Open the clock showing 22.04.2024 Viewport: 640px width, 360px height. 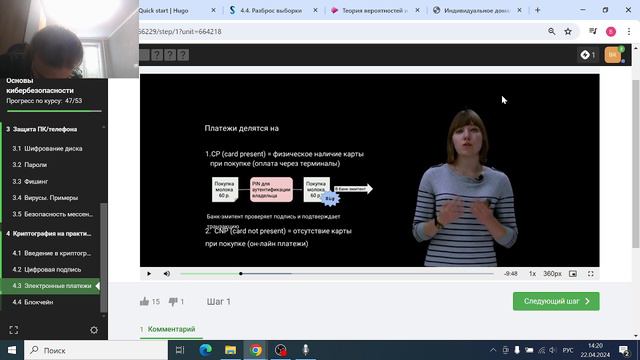pos(595,350)
